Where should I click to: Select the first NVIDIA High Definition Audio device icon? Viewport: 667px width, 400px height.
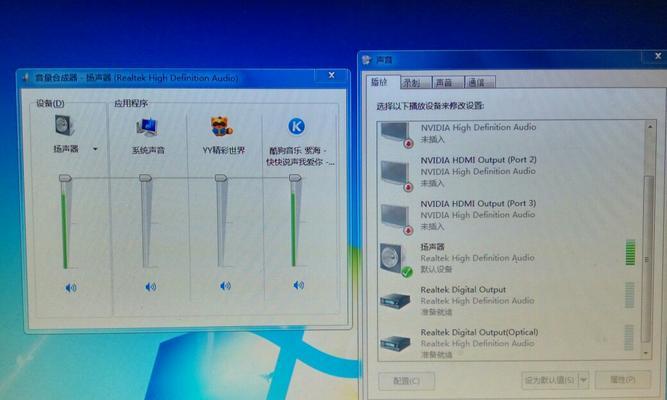(x=396, y=134)
